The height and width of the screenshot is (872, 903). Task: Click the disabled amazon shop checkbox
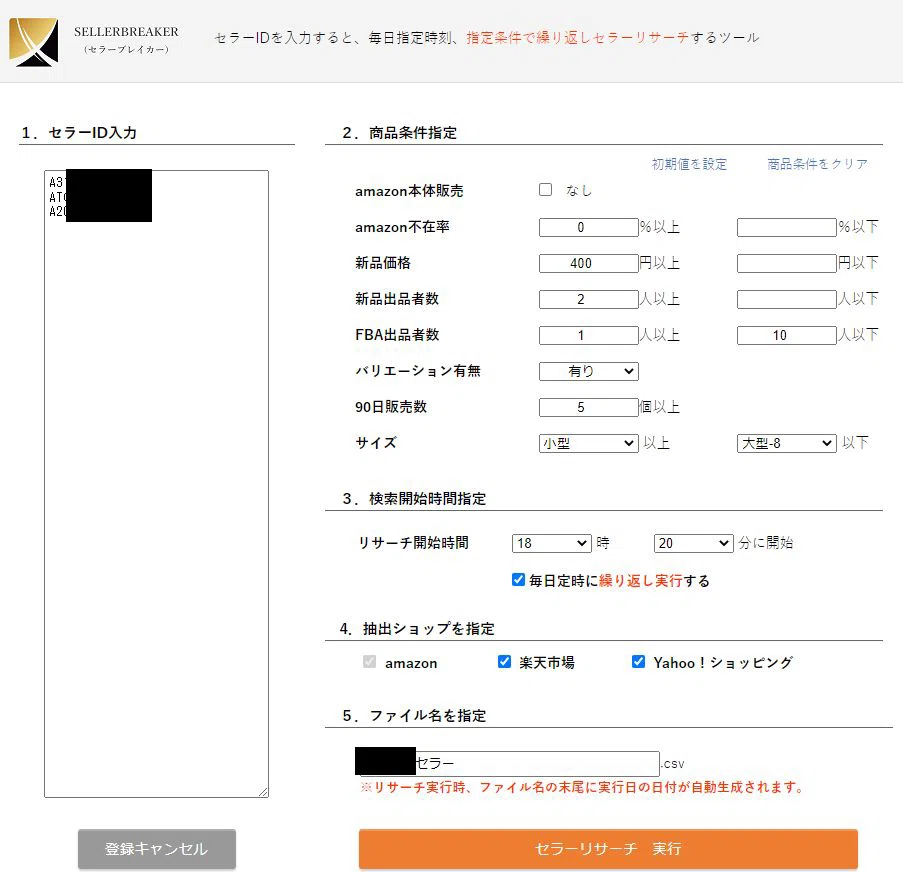click(369, 662)
